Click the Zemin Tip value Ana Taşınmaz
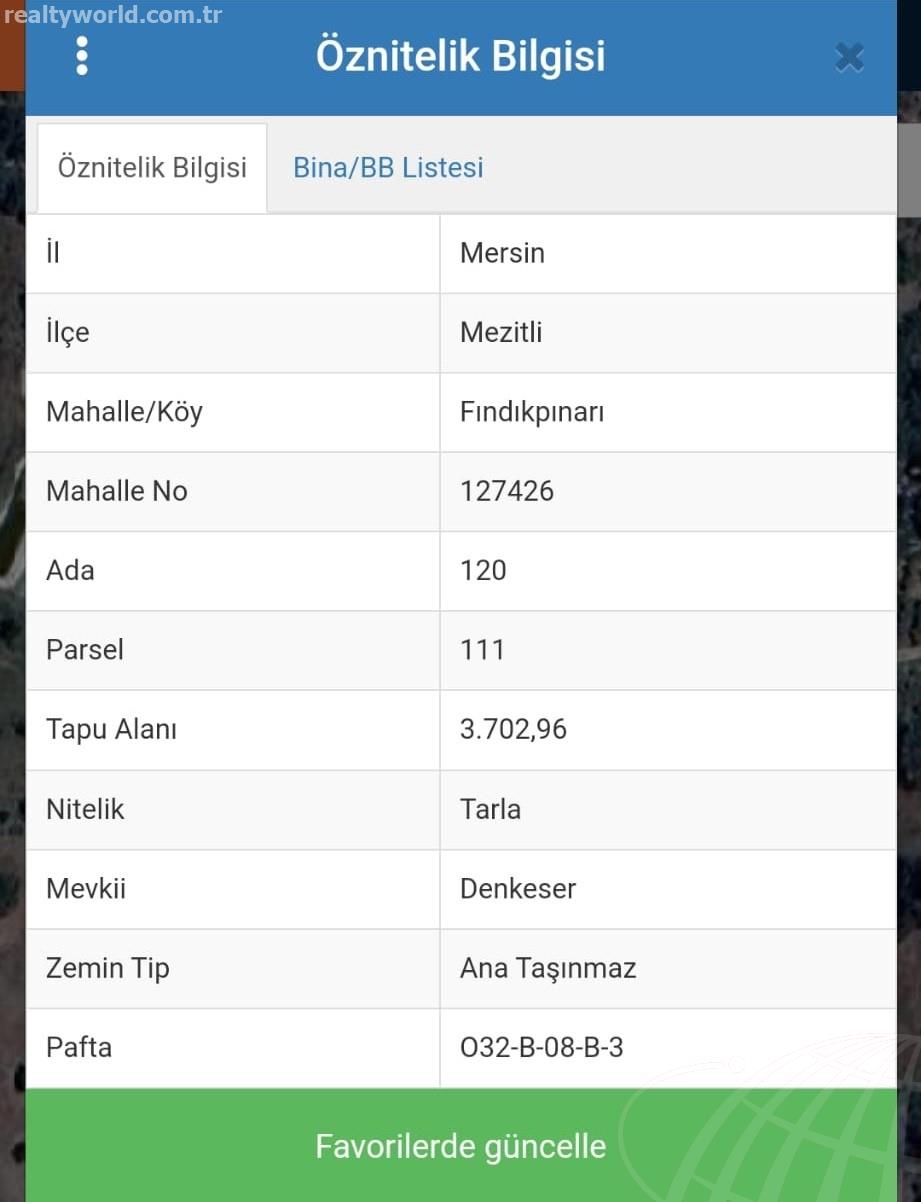Viewport: 921px width, 1202px height. click(x=548, y=968)
